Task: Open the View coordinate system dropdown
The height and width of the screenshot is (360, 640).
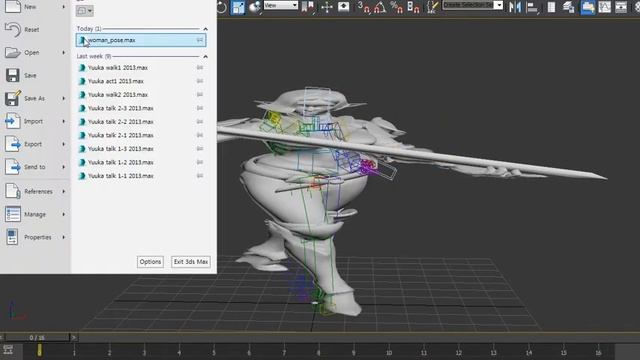Action: 281,5
